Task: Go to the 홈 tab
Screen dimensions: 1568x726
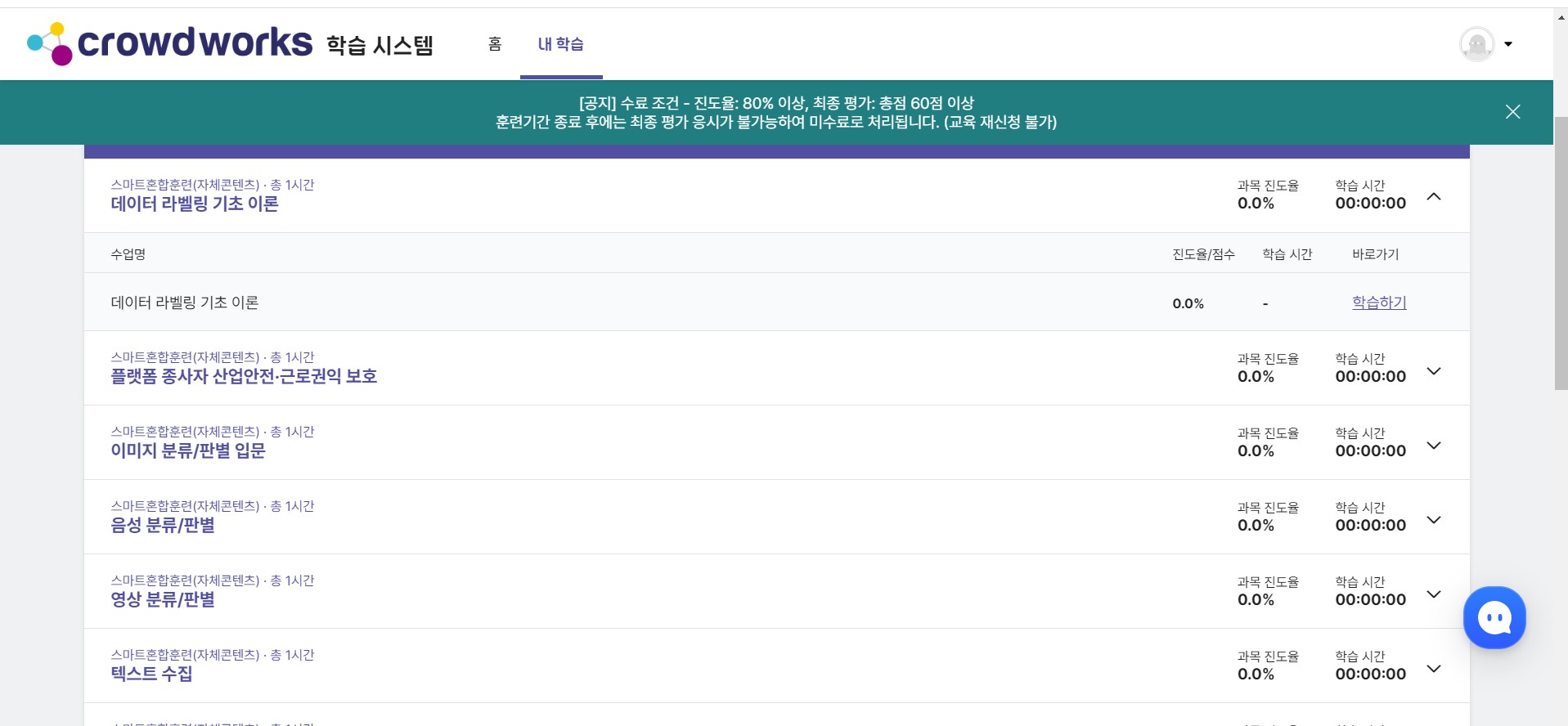Action: 495,44
